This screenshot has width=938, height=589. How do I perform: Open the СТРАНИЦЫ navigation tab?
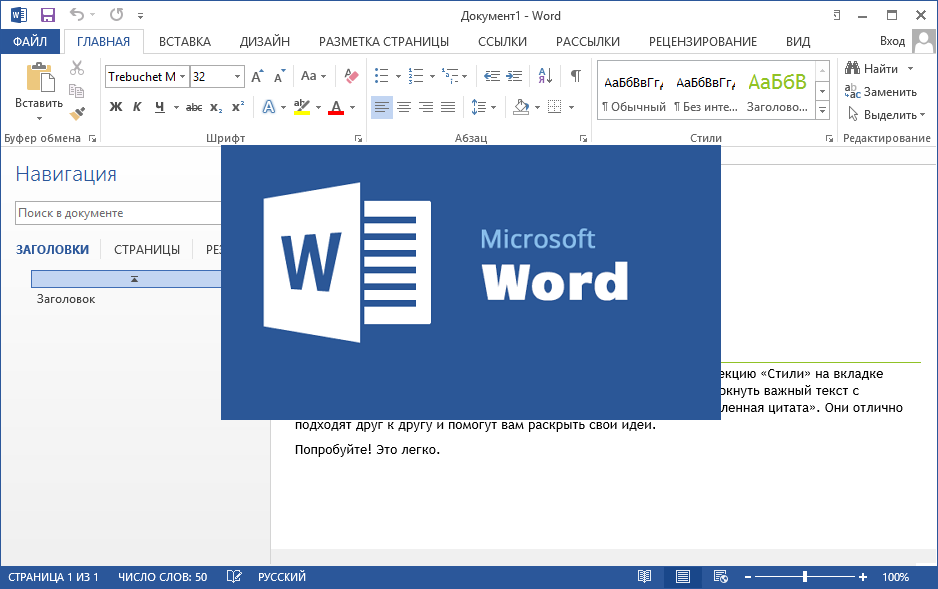click(x=147, y=249)
